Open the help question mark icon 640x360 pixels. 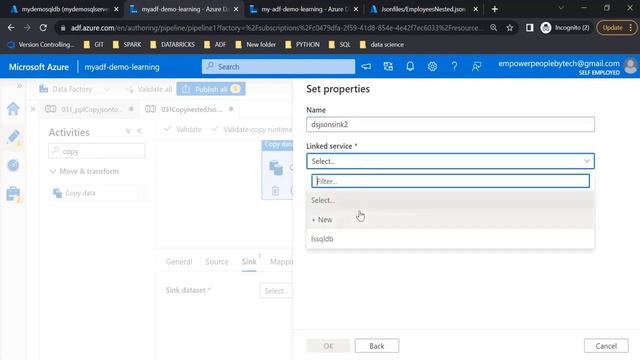coord(454,66)
